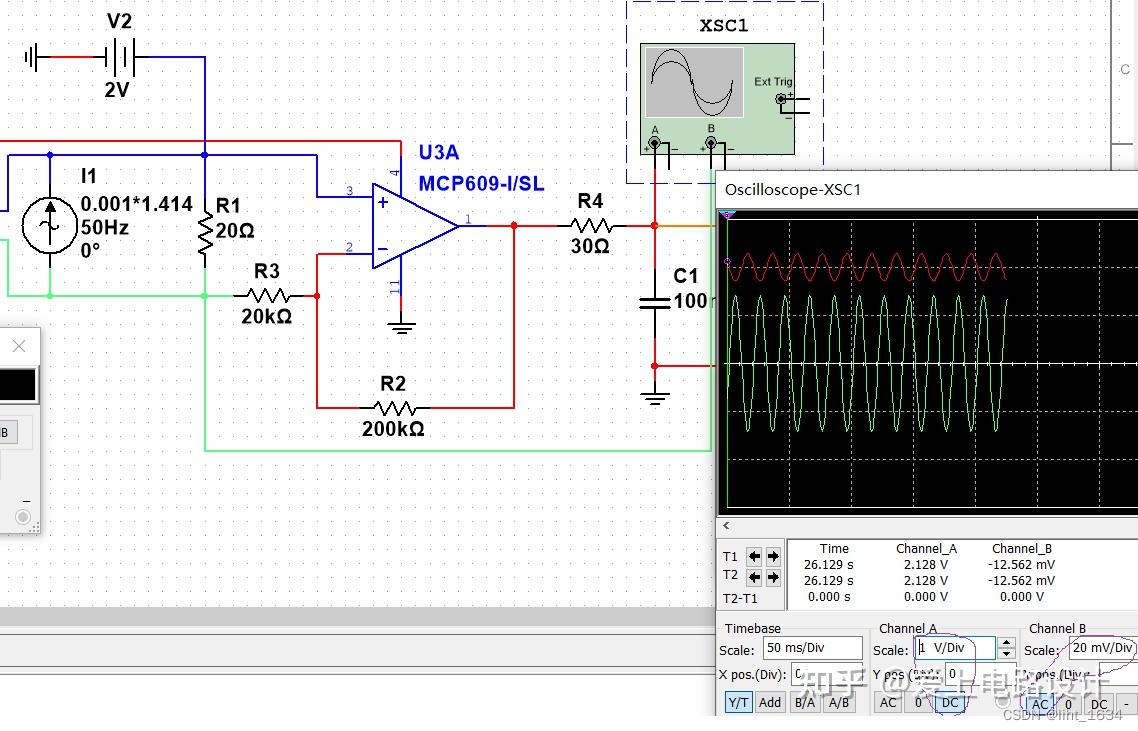Enable AC coupling for Channel A

888,703
